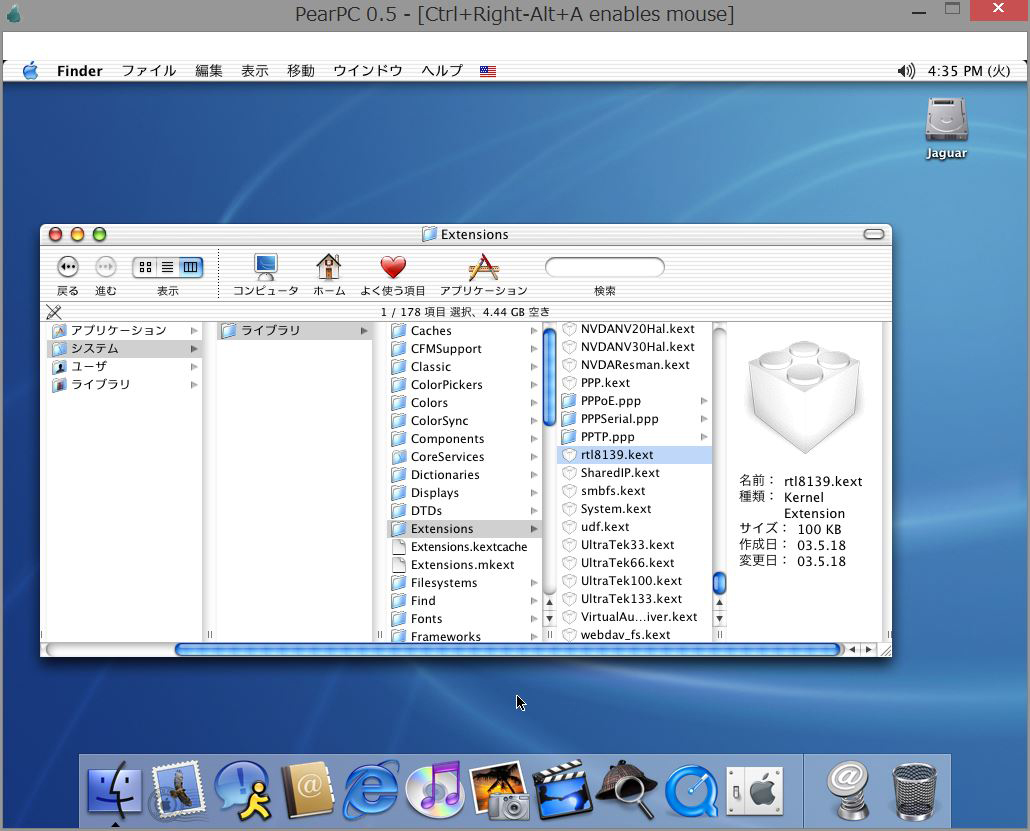1030x831 pixels.
Task: Open the US flag input menu
Action: pos(487,71)
